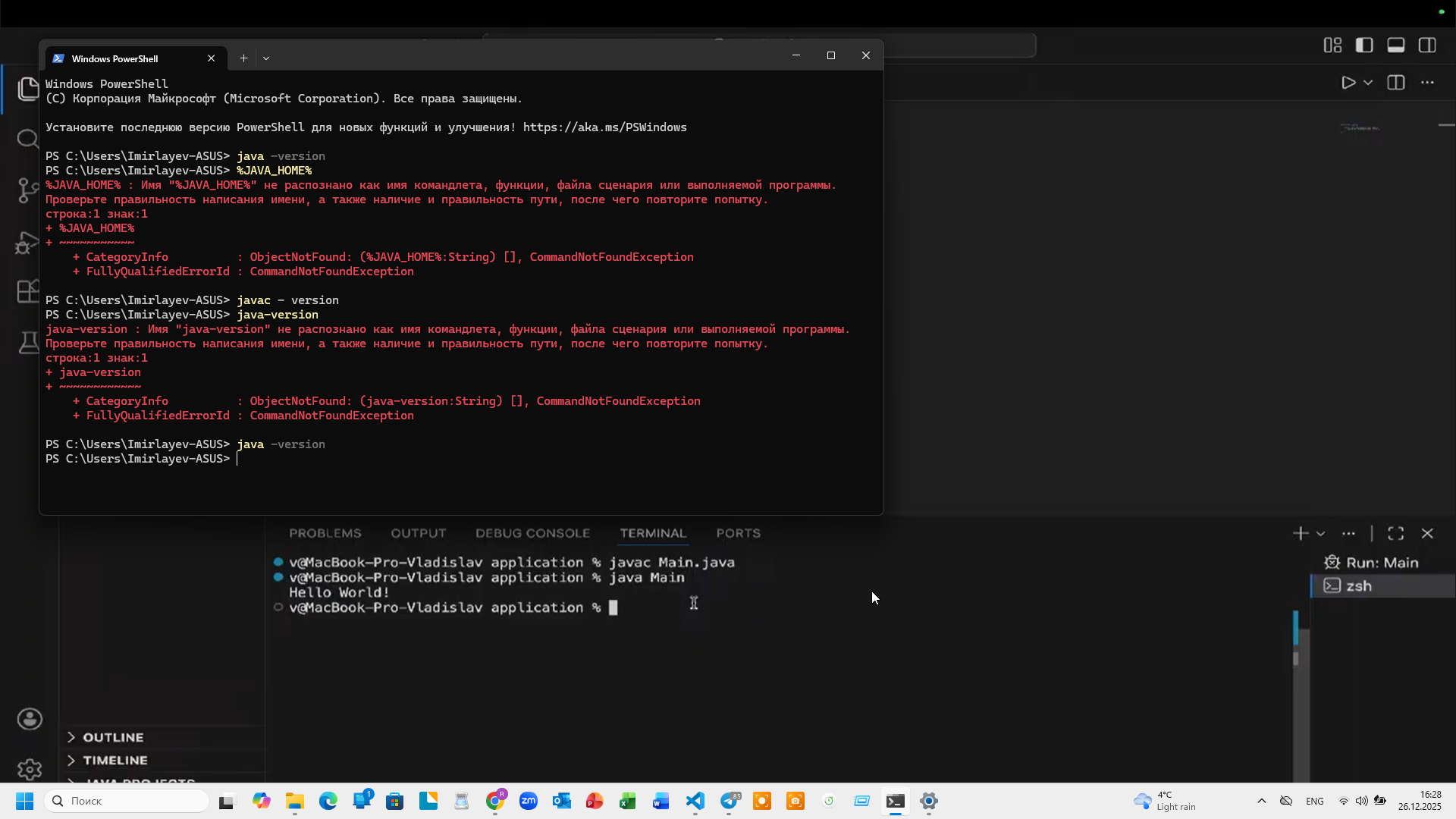Open Search in the activity bar
The width and height of the screenshot is (1456, 819).
coord(27,139)
